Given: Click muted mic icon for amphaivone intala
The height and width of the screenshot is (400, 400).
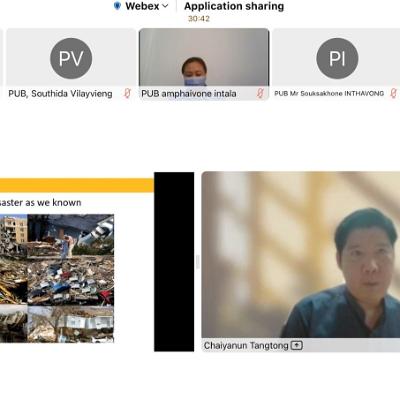Looking at the screenshot, I should (260, 93).
